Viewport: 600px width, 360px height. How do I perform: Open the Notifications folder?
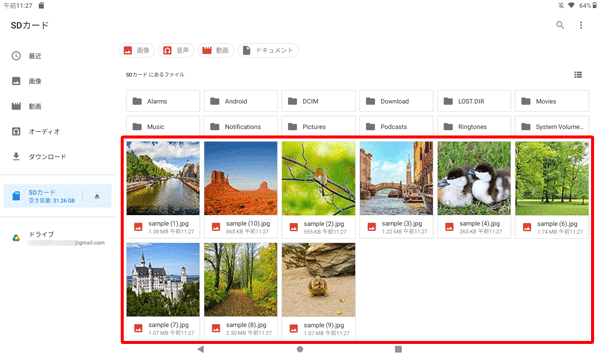(x=241, y=125)
